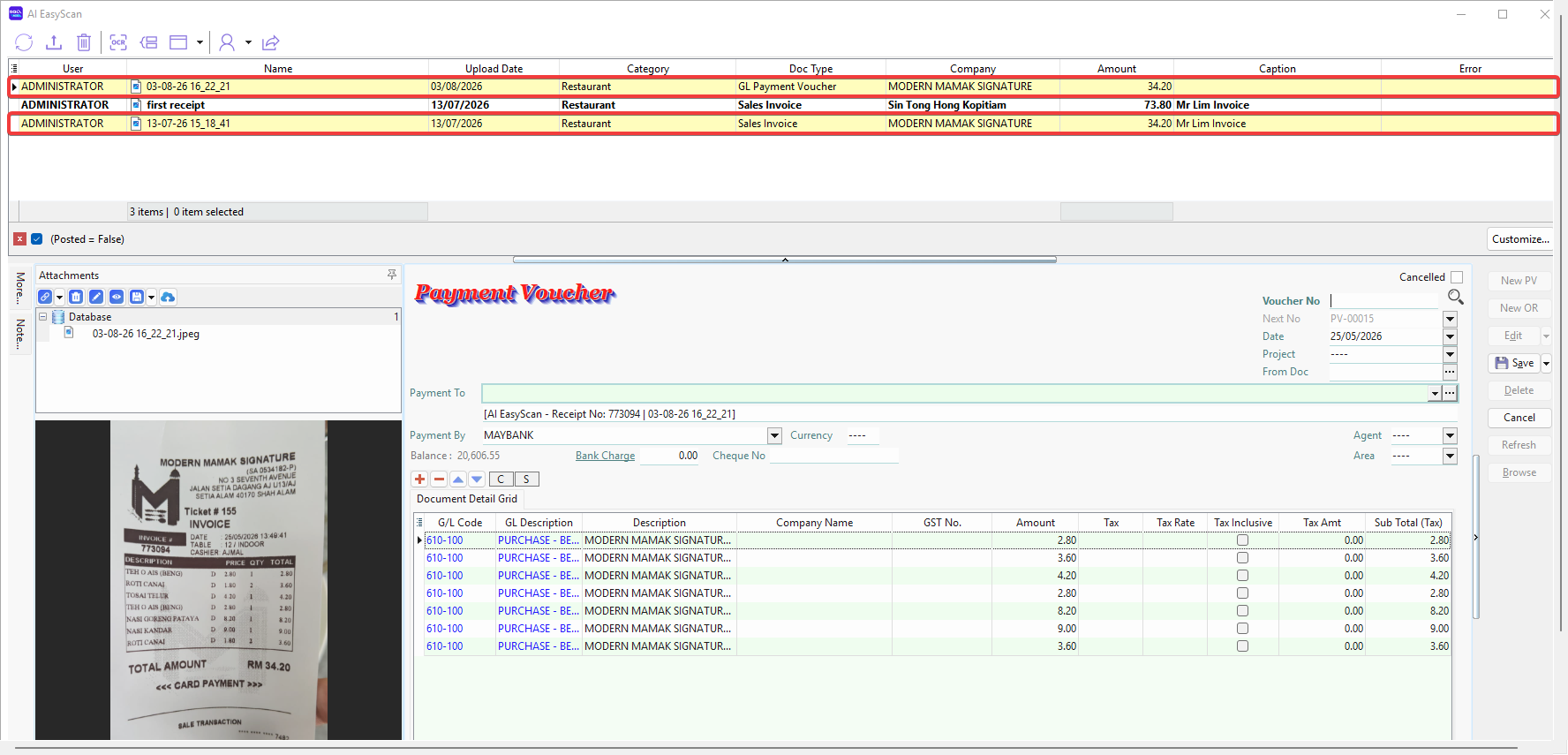Screen dimensions: 1568x755
Task: Click the From Doc ellipsis button
Action: 1450,372
